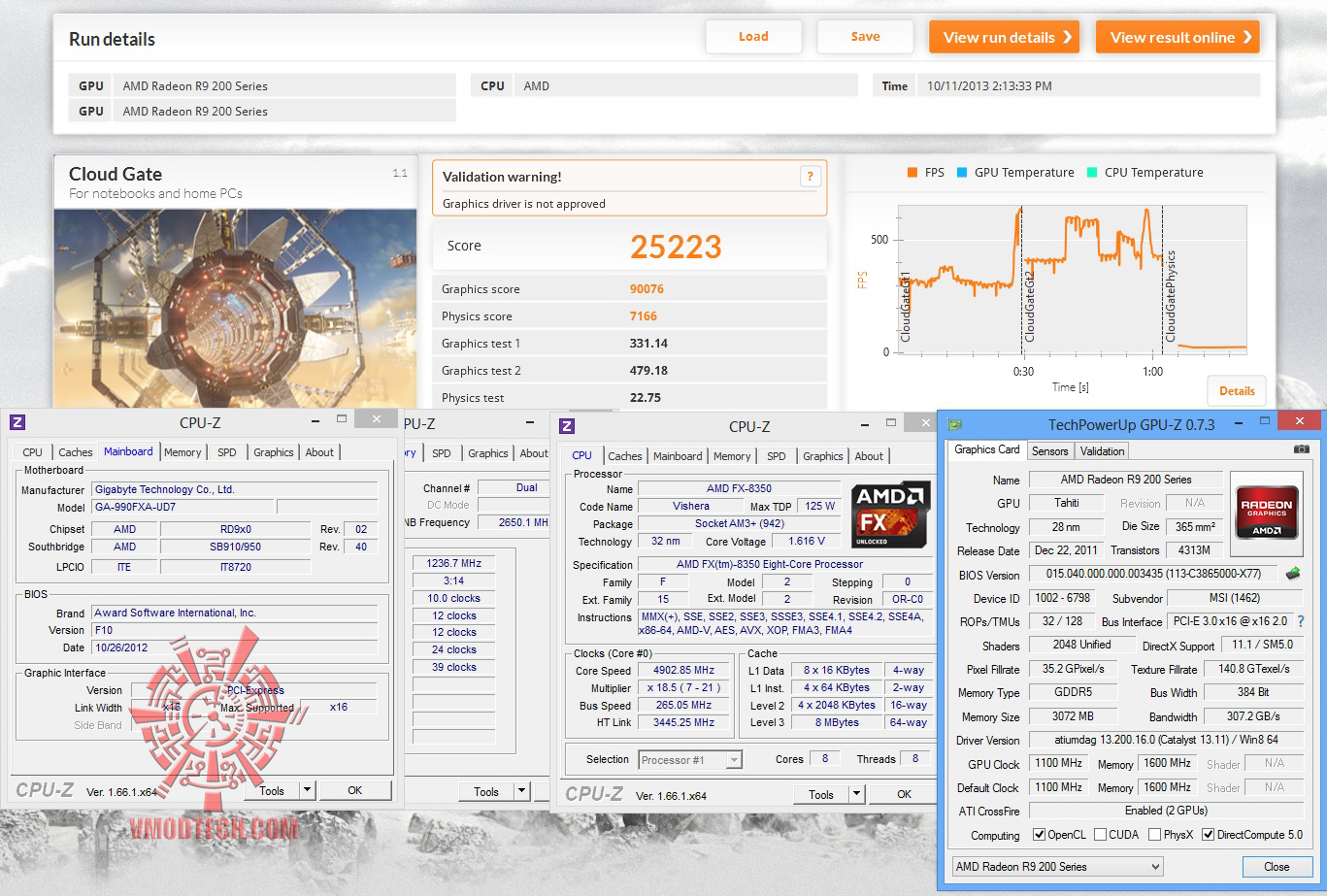The image size is (1327, 896).
Task: Click the run time '10/11/2013 2:13:33 PM'
Action: coord(989,86)
